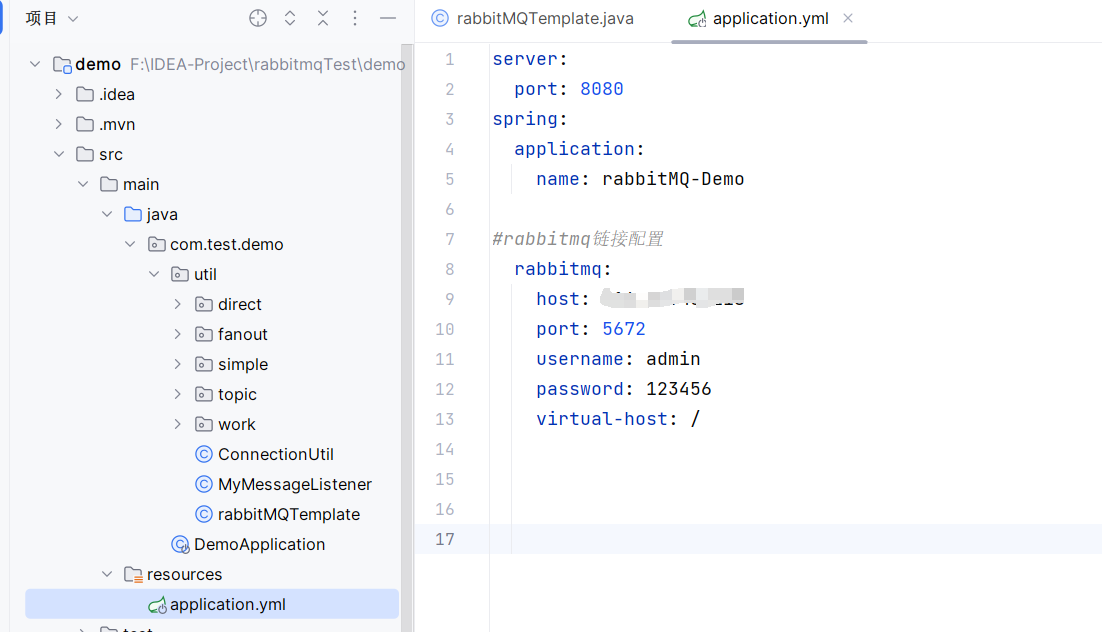Expand the topic package

(178, 394)
